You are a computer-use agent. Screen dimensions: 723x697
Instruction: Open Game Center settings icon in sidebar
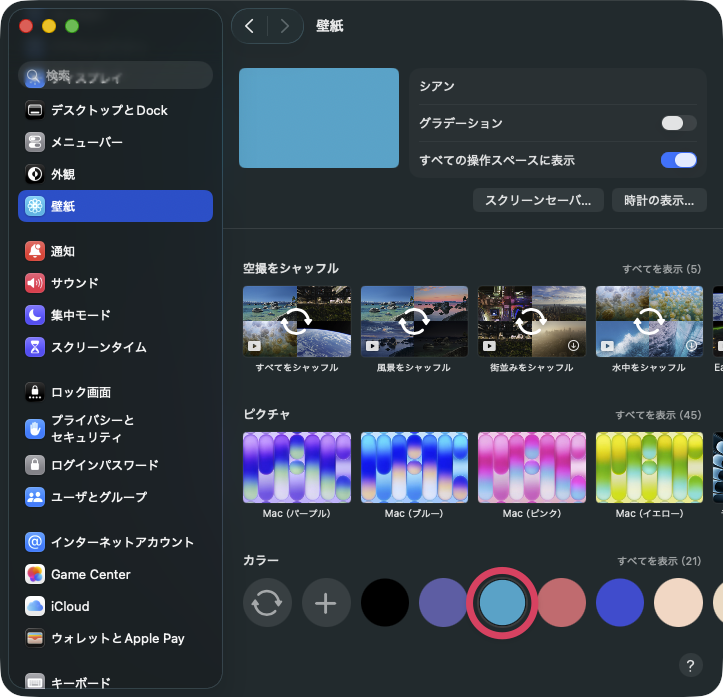36,574
